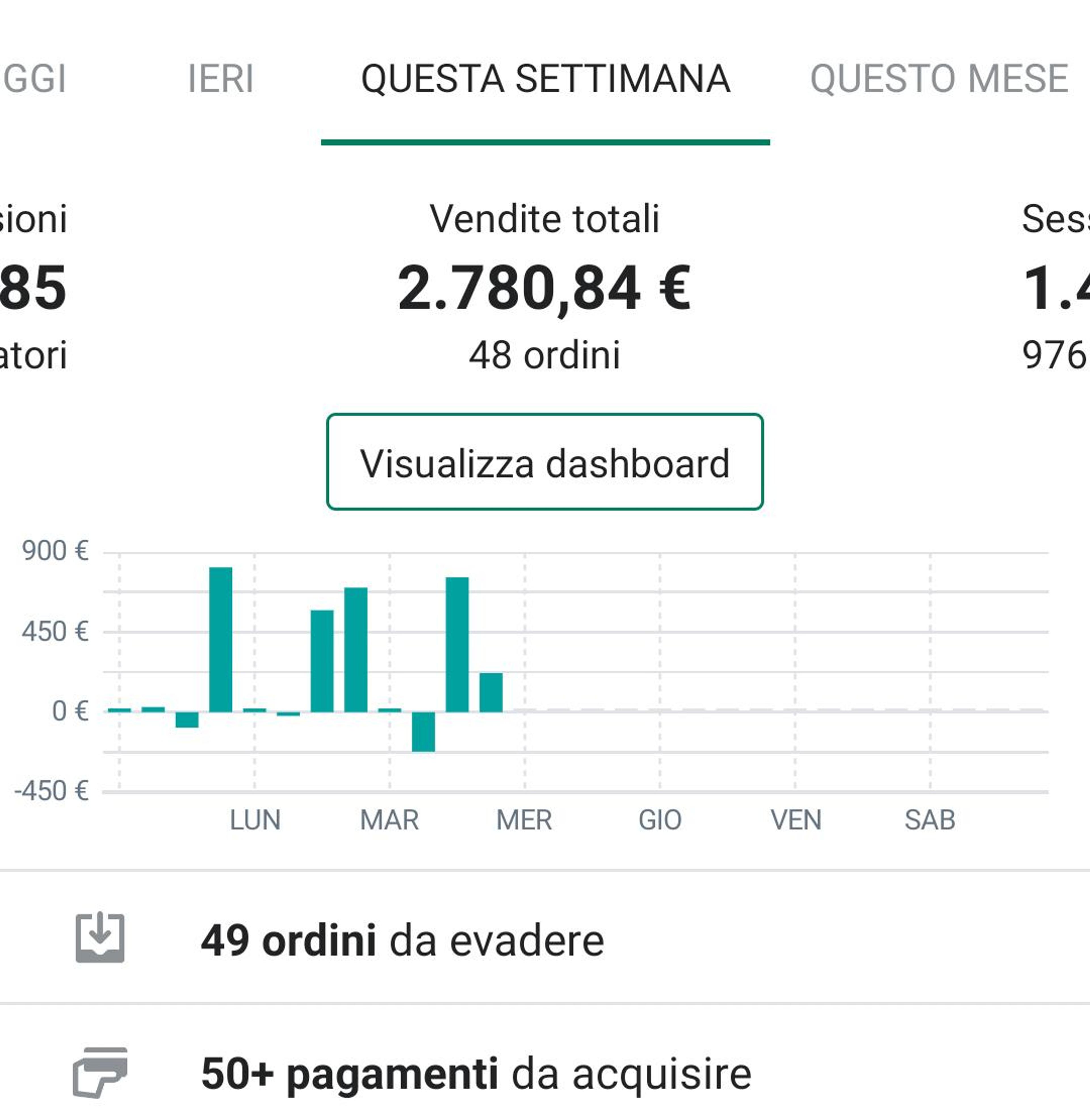Tap the Vendite totali amount 2.780,84 €
This screenshot has width=1090, height=1120.
pyautogui.click(x=544, y=288)
